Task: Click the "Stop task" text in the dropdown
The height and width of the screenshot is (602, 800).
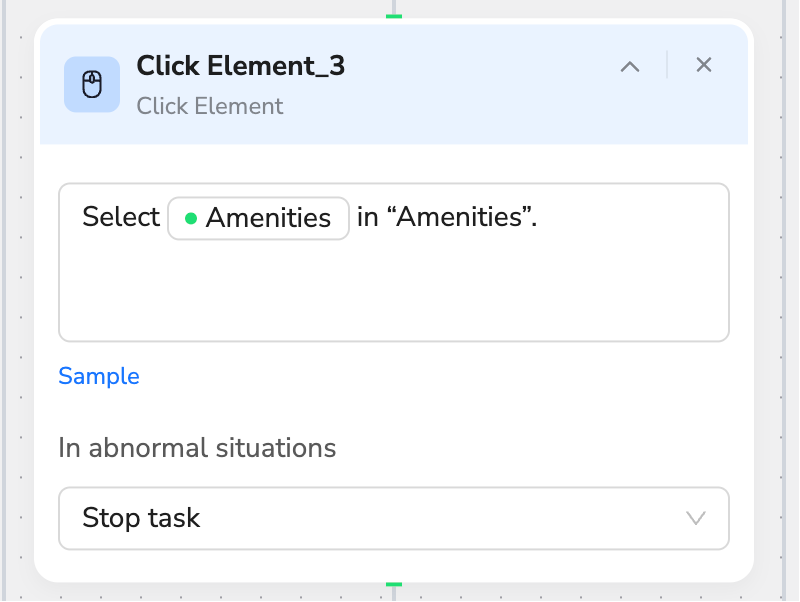Action: [141, 518]
